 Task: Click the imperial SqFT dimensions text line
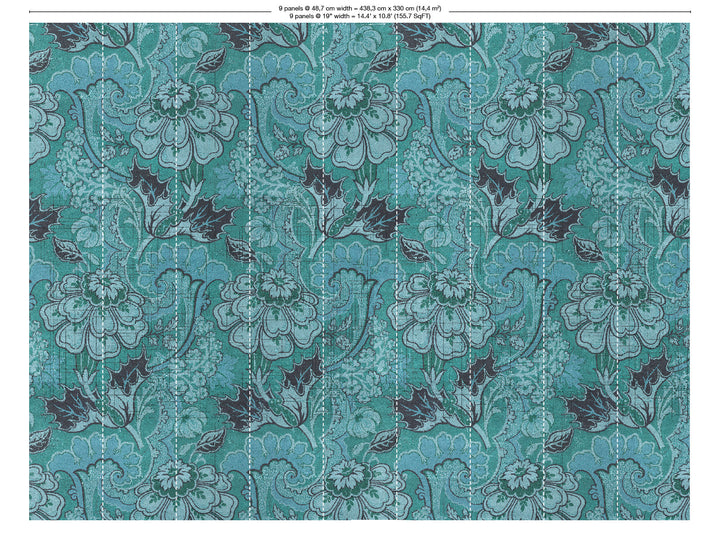pos(359,16)
